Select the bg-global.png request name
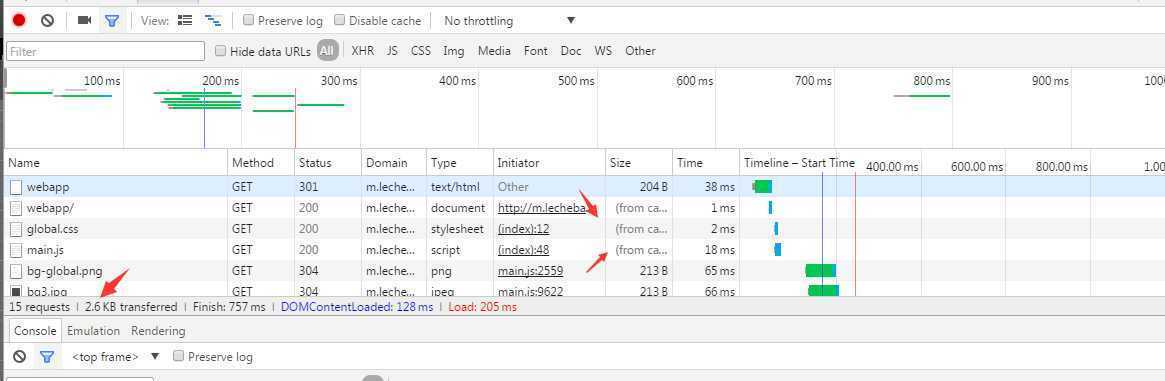The image size is (1165, 381). [x=65, y=271]
